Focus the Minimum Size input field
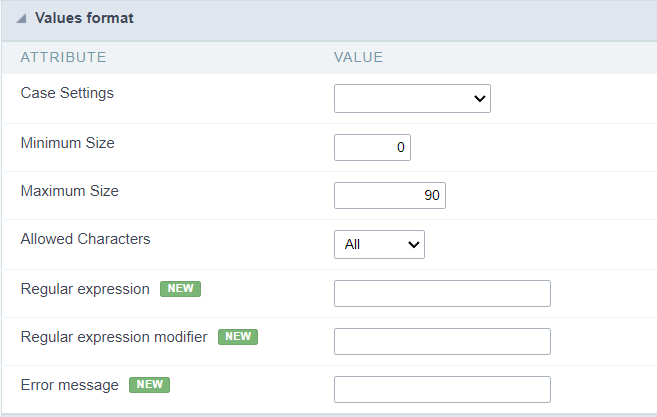This screenshot has width=657, height=417. tap(372, 147)
